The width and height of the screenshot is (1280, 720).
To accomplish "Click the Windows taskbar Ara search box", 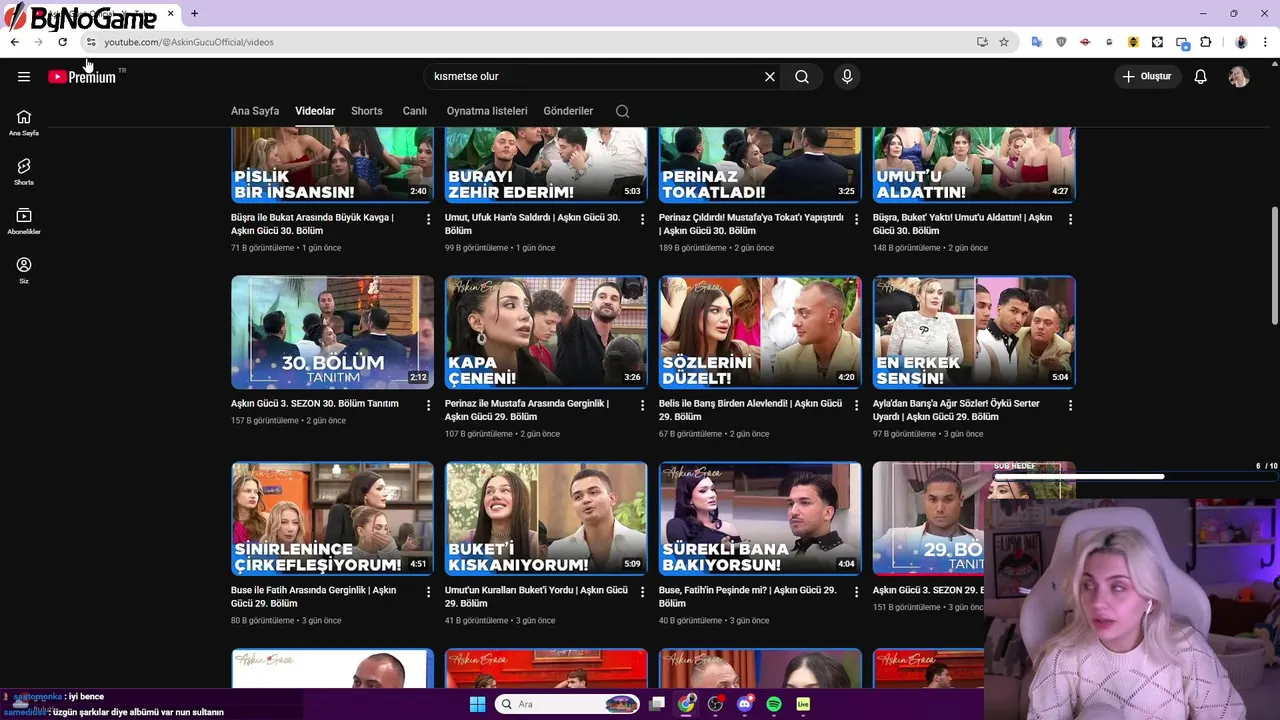I will click(x=567, y=704).
